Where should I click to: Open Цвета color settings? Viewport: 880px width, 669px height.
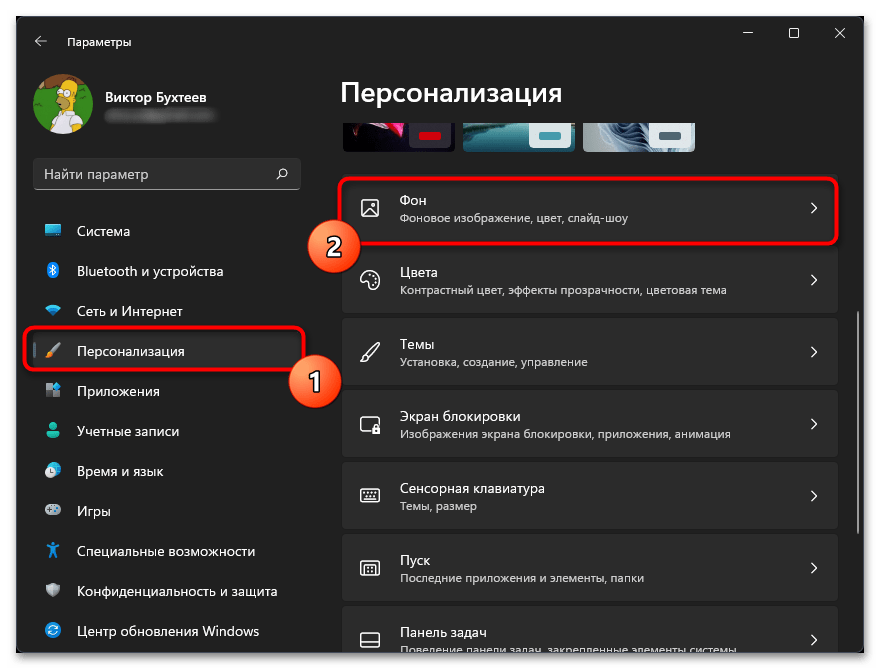(589, 280)
